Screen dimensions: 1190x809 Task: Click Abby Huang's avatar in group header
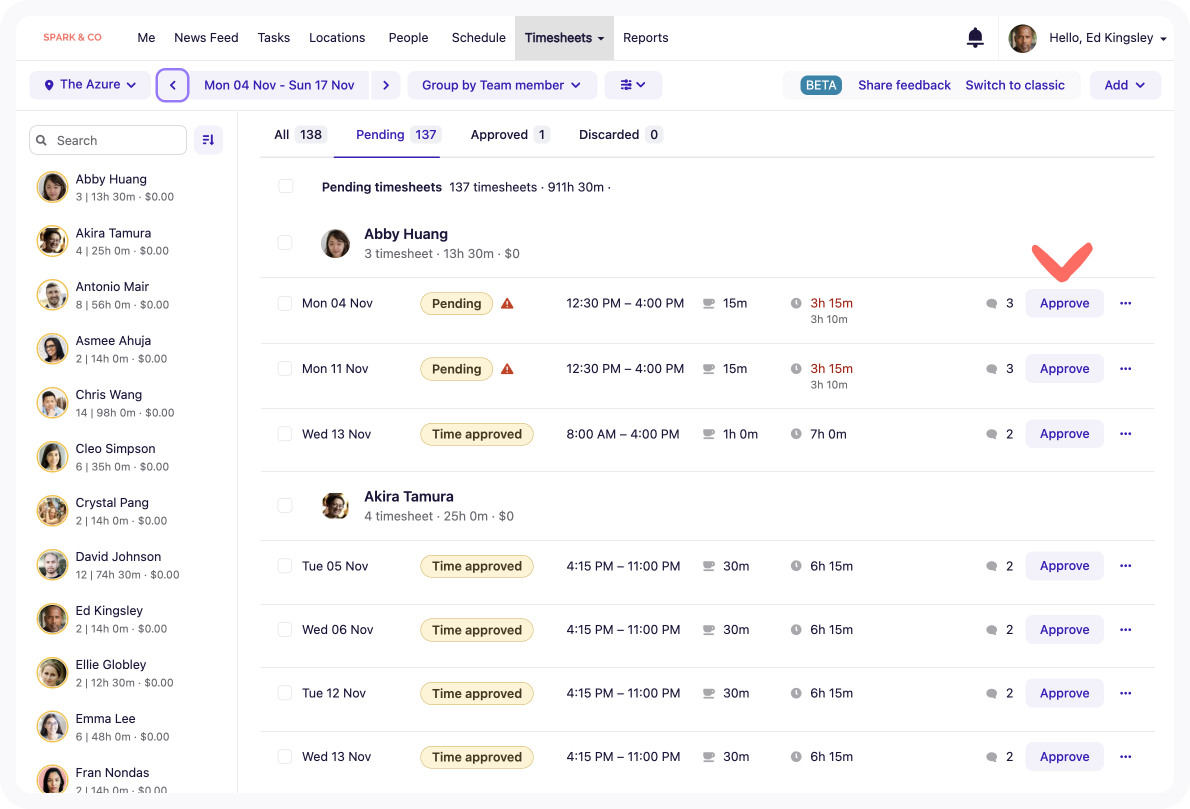[335, 244]
